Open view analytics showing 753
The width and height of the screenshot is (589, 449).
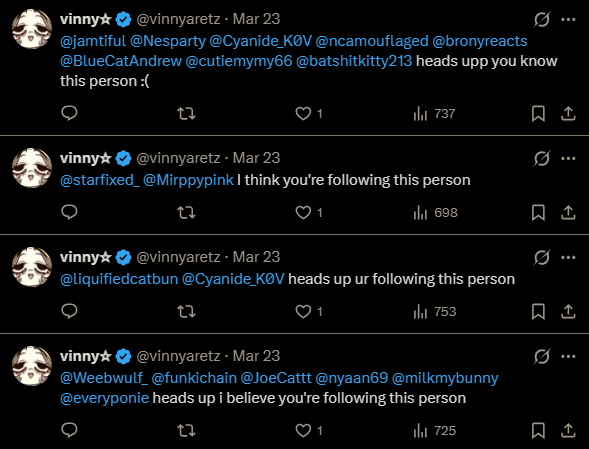[x=435, y=311]
